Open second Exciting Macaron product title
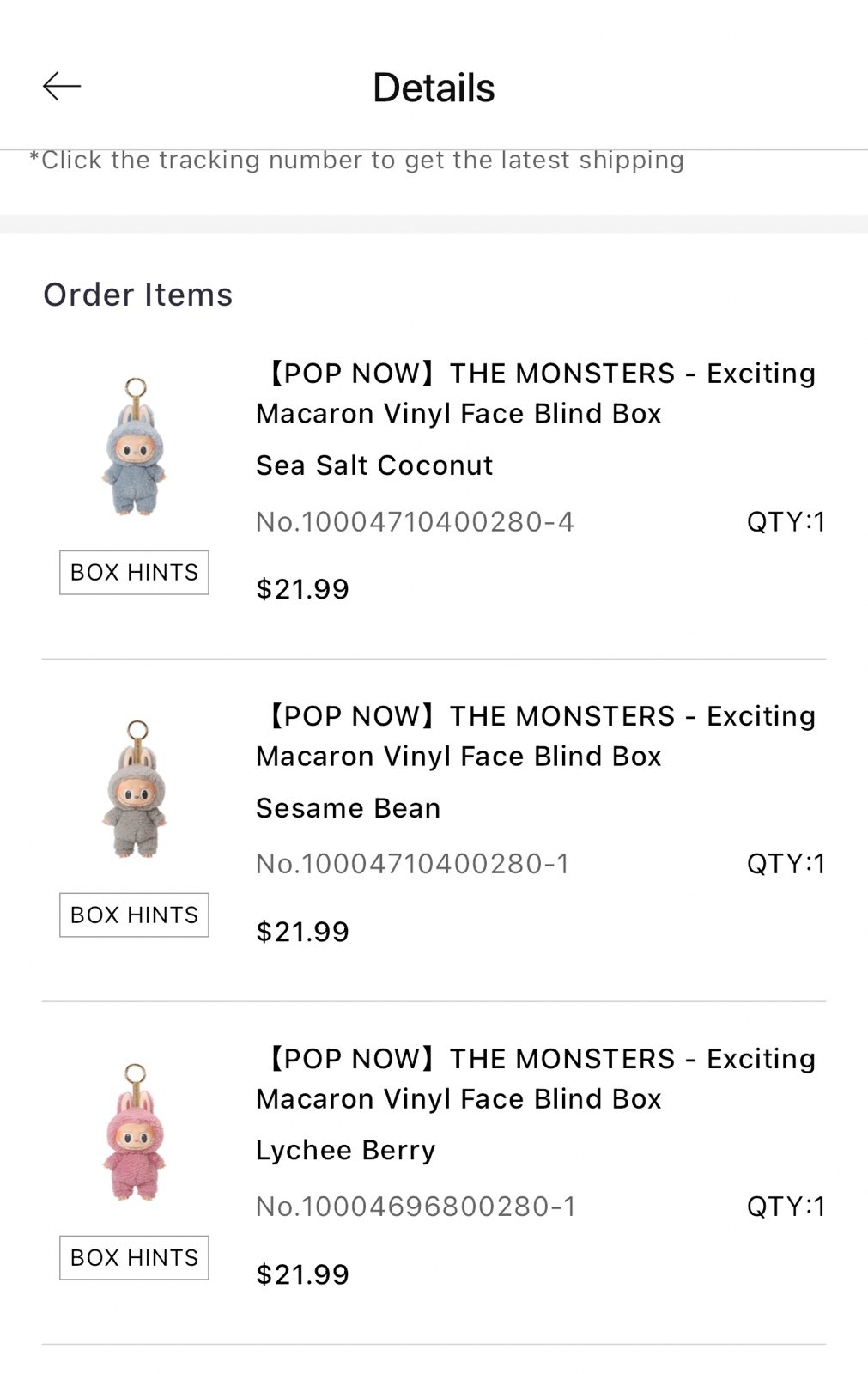 tap(536, 736)
